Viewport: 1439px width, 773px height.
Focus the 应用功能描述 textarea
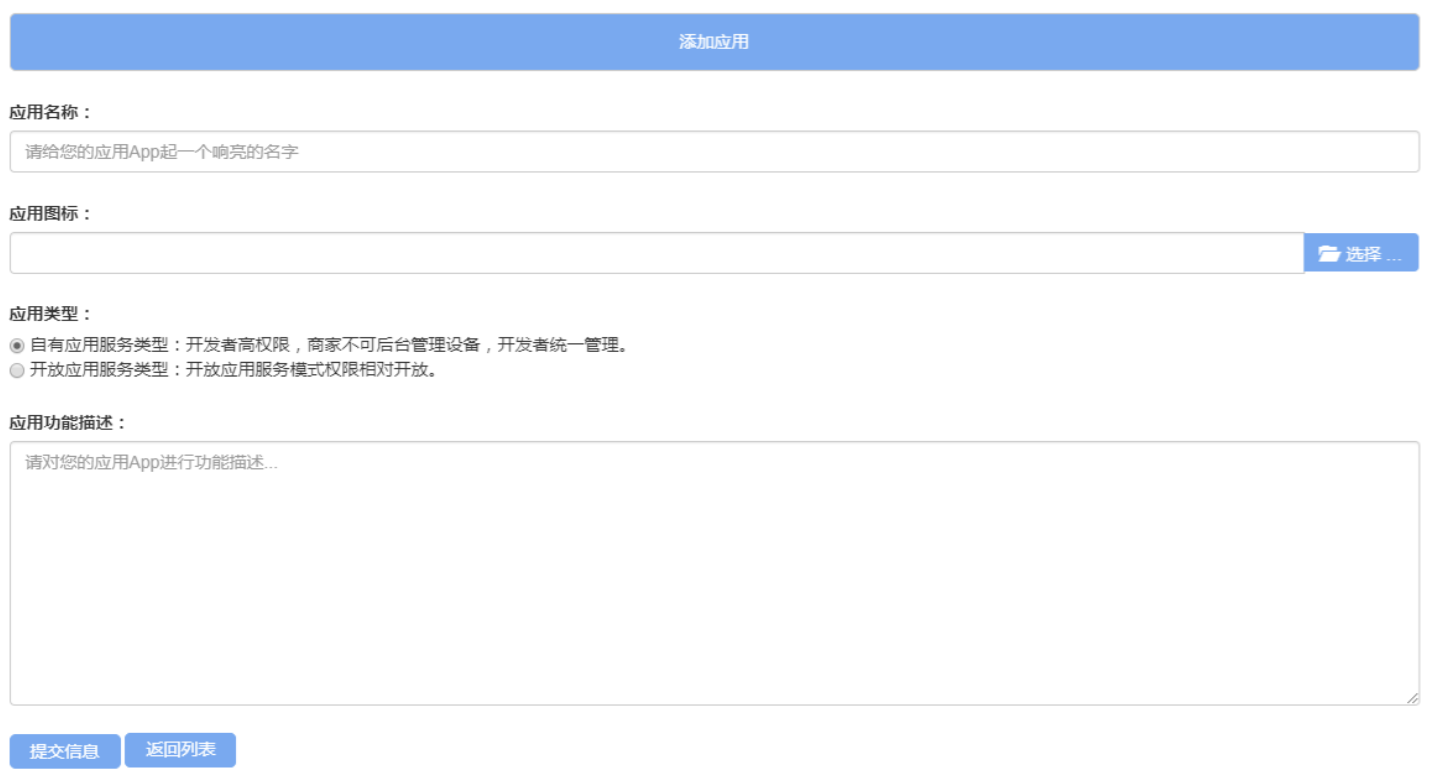714,573
